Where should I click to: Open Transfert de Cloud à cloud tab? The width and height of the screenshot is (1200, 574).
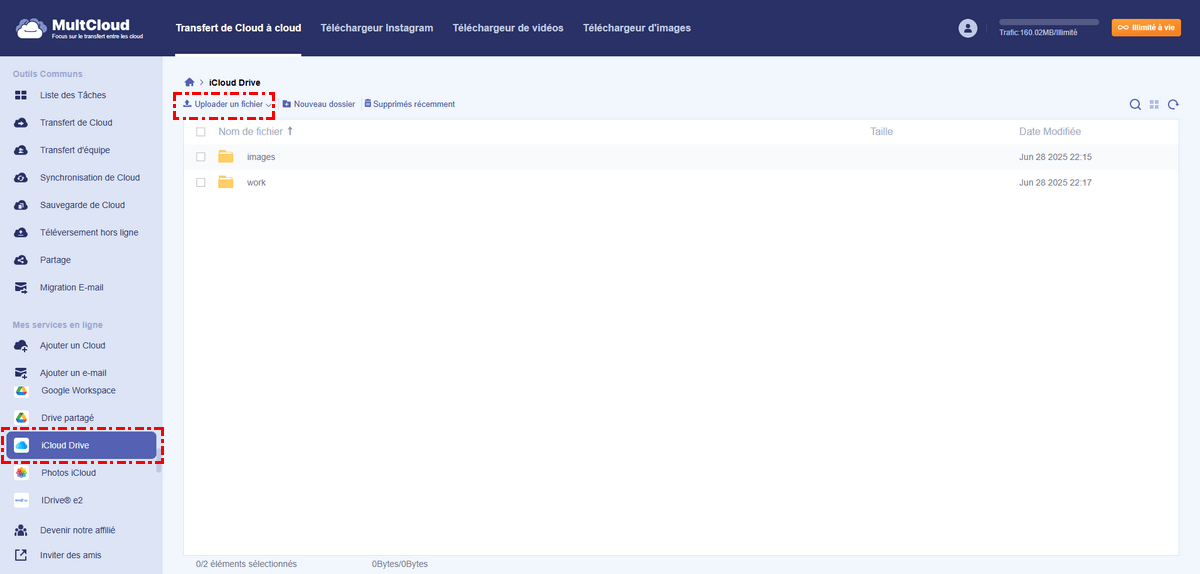pyautogui.click(x=238, y=28)
